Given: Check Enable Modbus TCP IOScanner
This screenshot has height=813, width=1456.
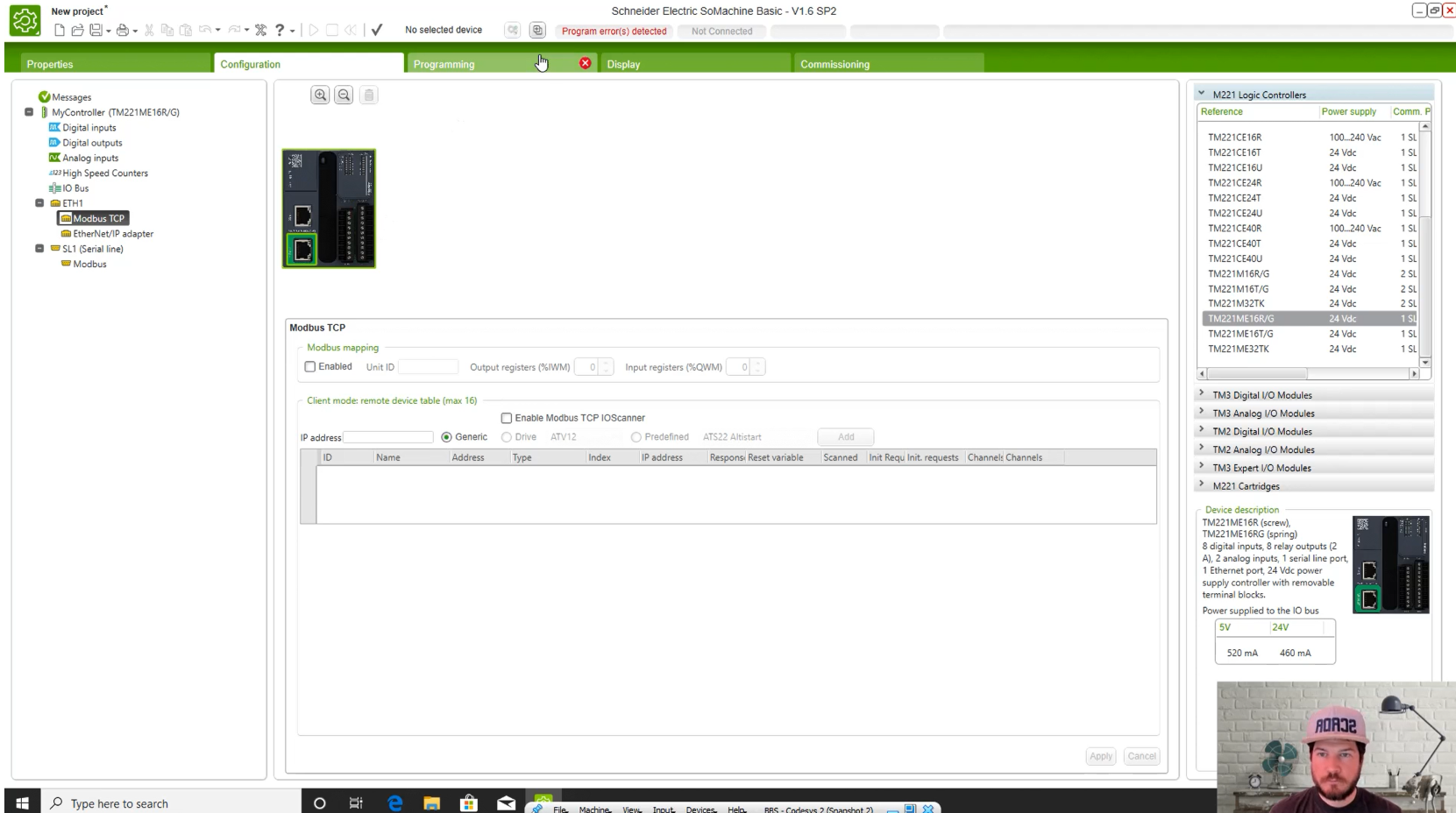Looking at the screenshot, I should tap(507, 418).
